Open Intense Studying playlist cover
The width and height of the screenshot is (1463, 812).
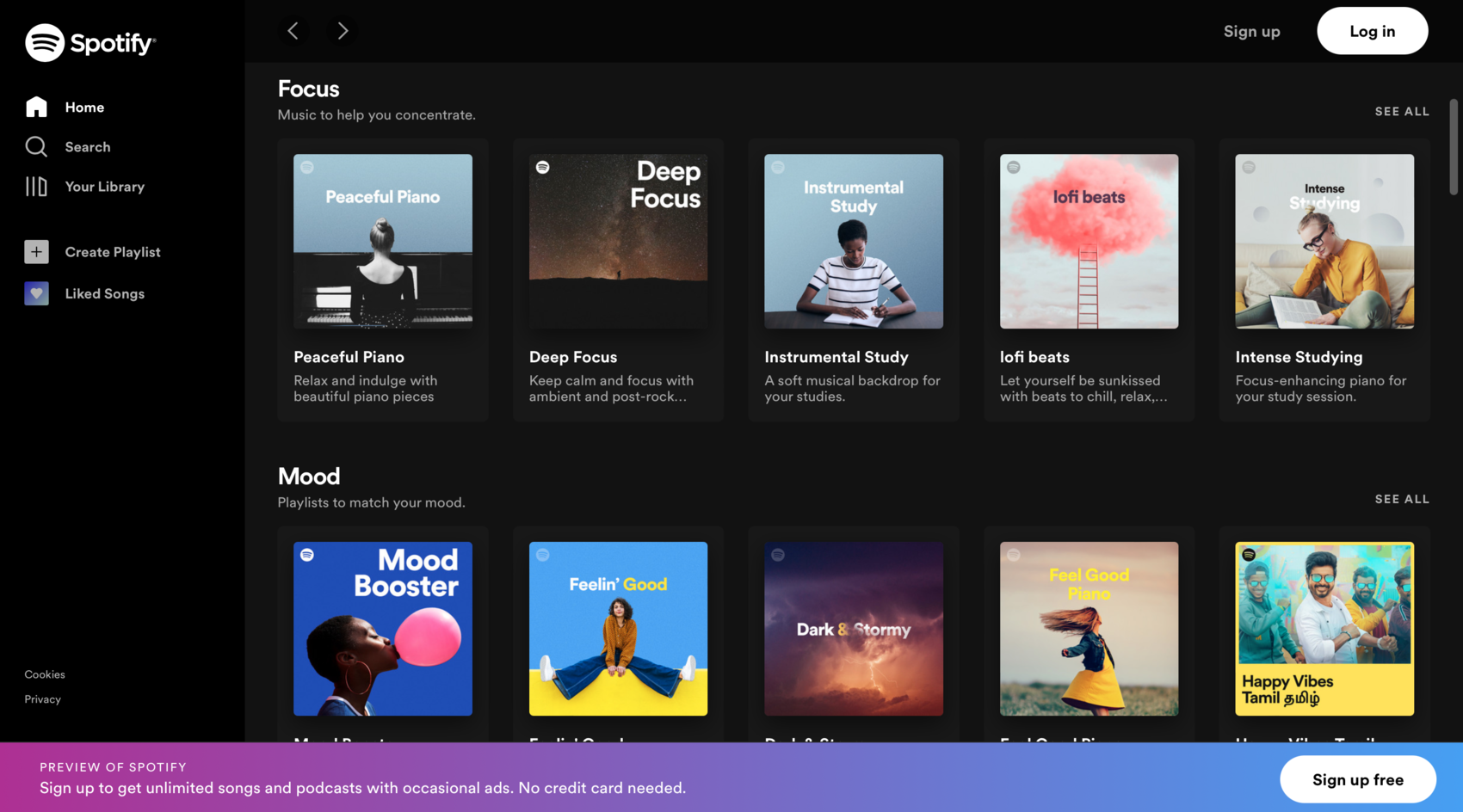click(1324, 242)
